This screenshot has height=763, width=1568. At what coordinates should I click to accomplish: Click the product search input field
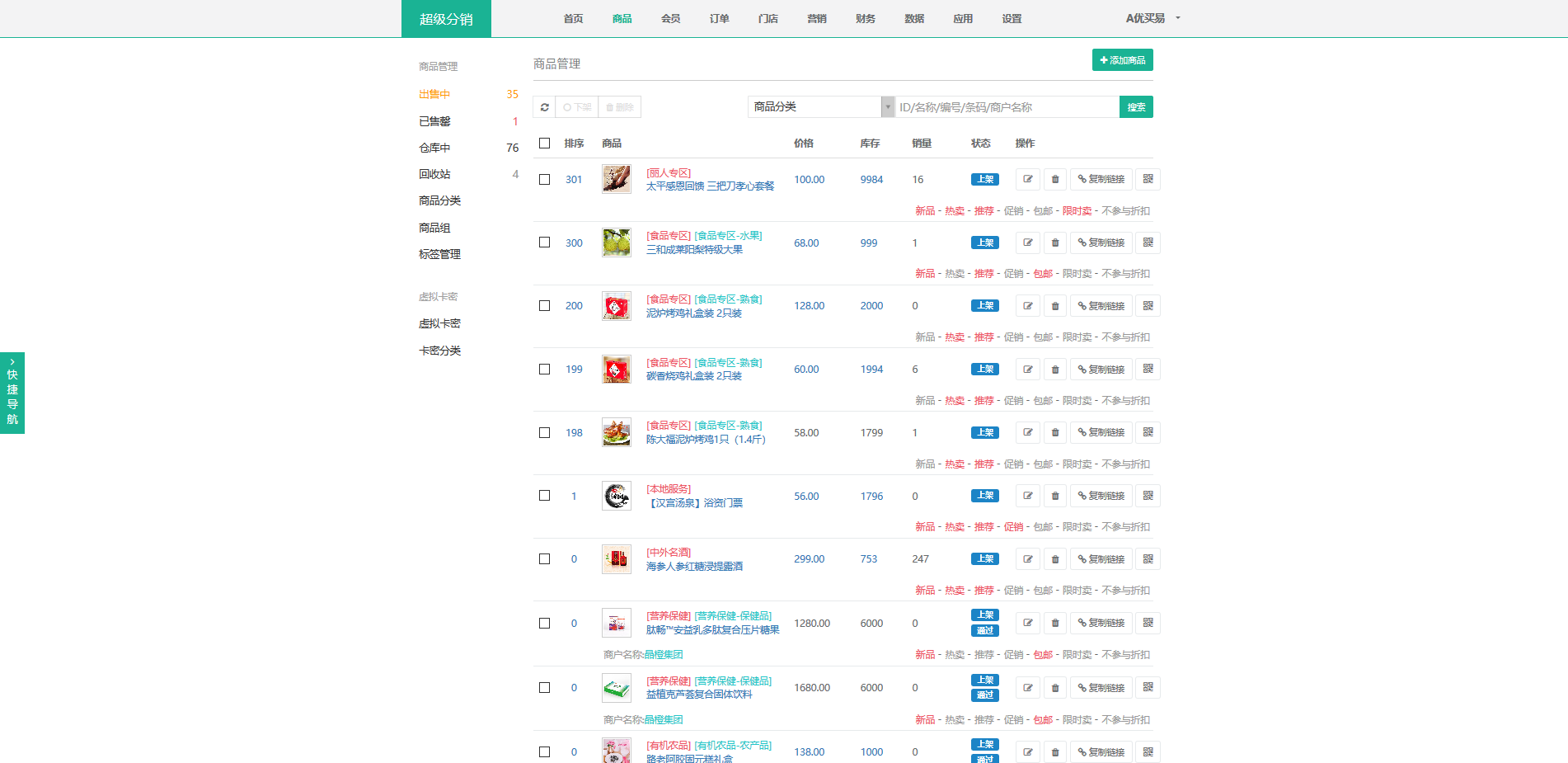(x=1006, y=107)
